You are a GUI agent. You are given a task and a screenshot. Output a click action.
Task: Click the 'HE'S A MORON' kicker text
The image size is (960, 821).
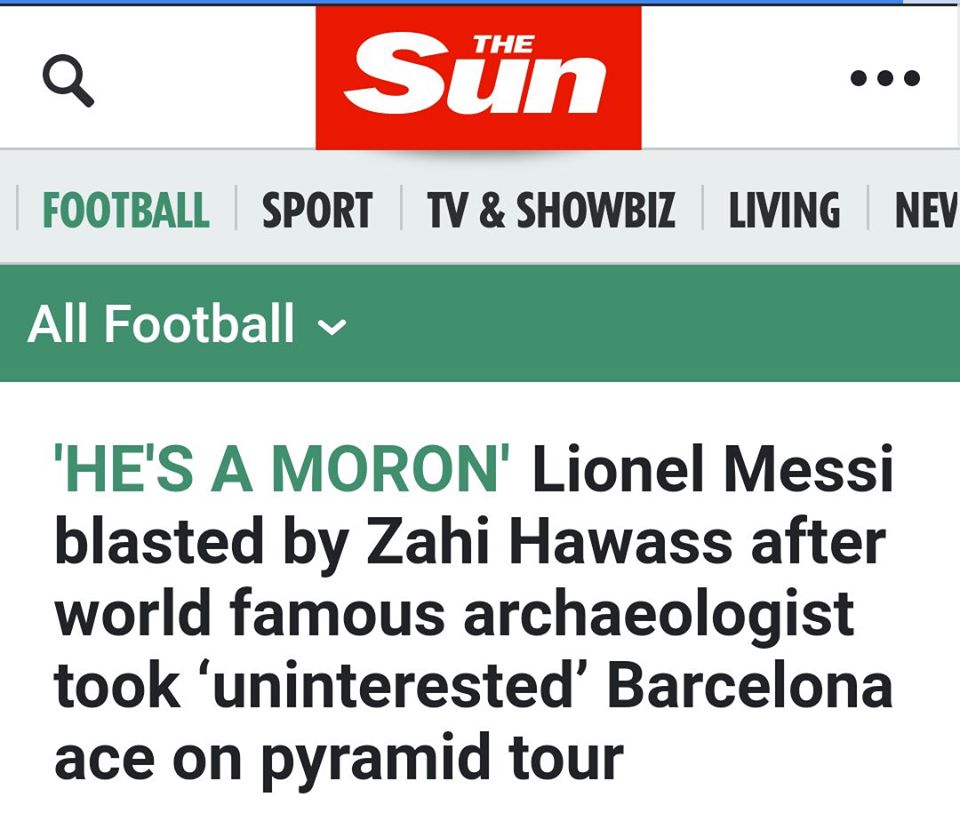[x=283, y=470]
